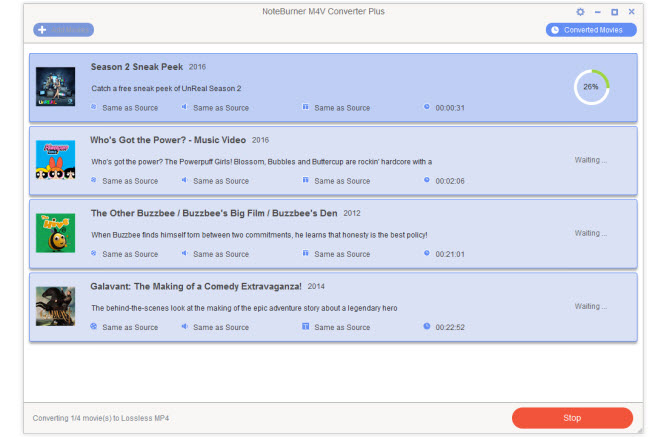Click subtitle Same as Source for The Other Buzzbee
The width and height of the screenshot is (660, 437).
click(x=342, y=254)
